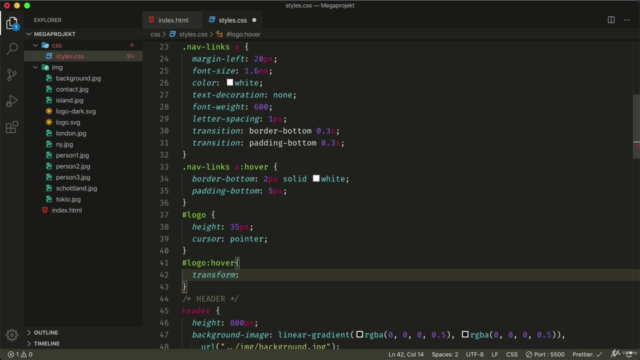This screenshot has height=360, width=640.
Task: Click the CSS language mode status
Action: pos(511,354)
